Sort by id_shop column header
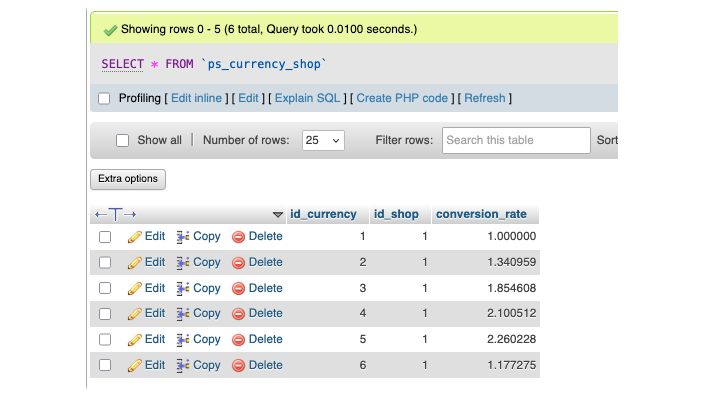The width and height of the screenshot is (704, 396). point(396,214)
